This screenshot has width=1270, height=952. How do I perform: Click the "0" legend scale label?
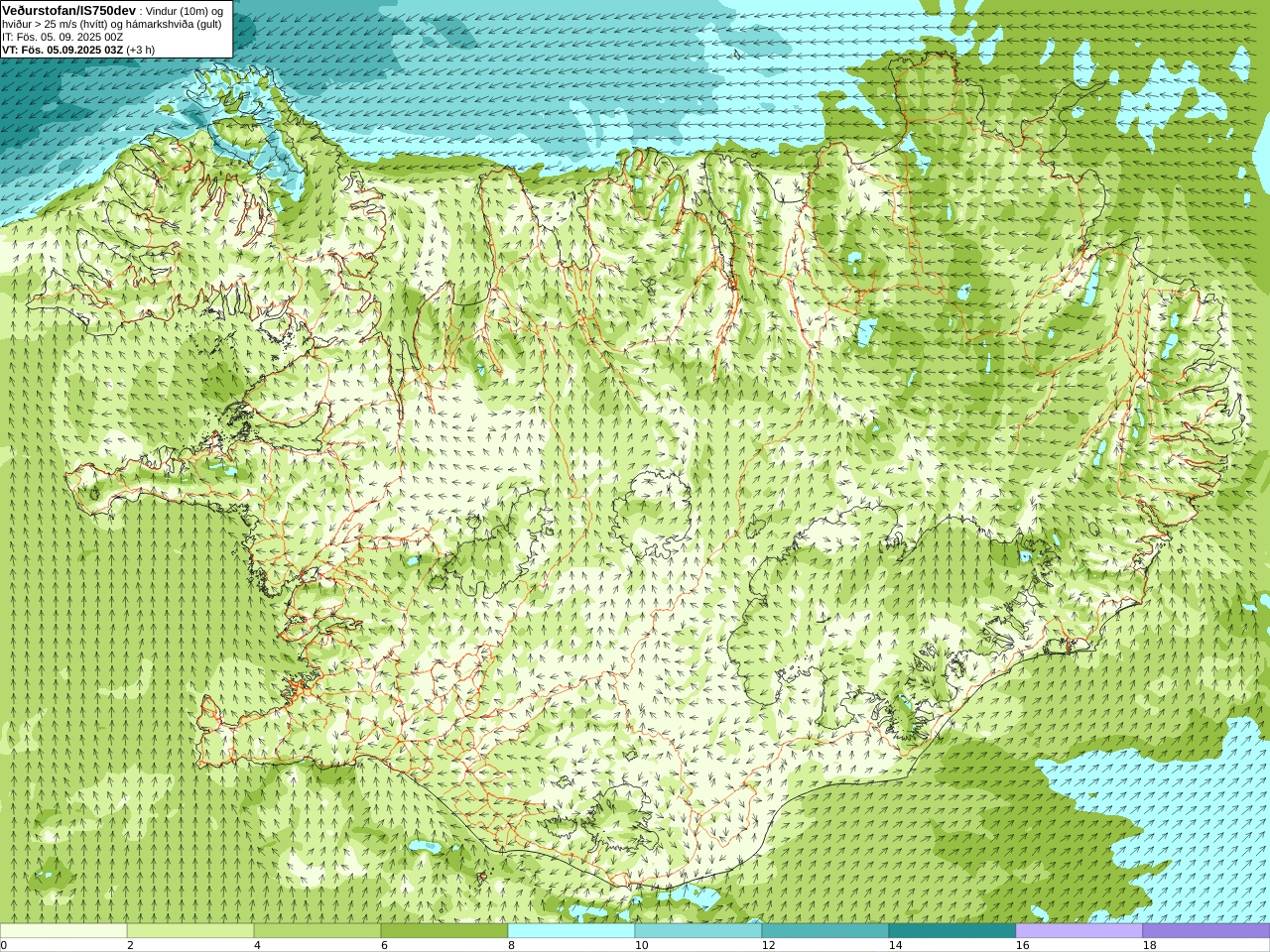[4, 945]
